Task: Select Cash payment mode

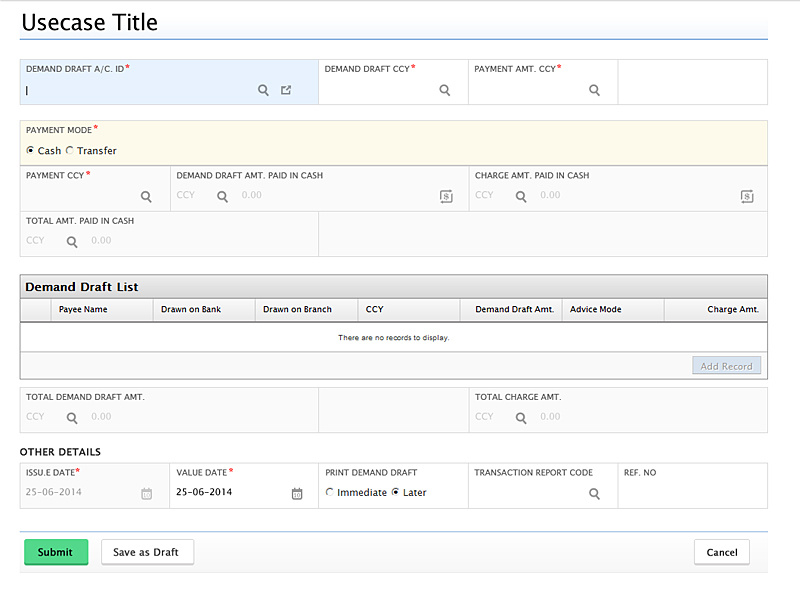Action: click(x=31, y=151)
